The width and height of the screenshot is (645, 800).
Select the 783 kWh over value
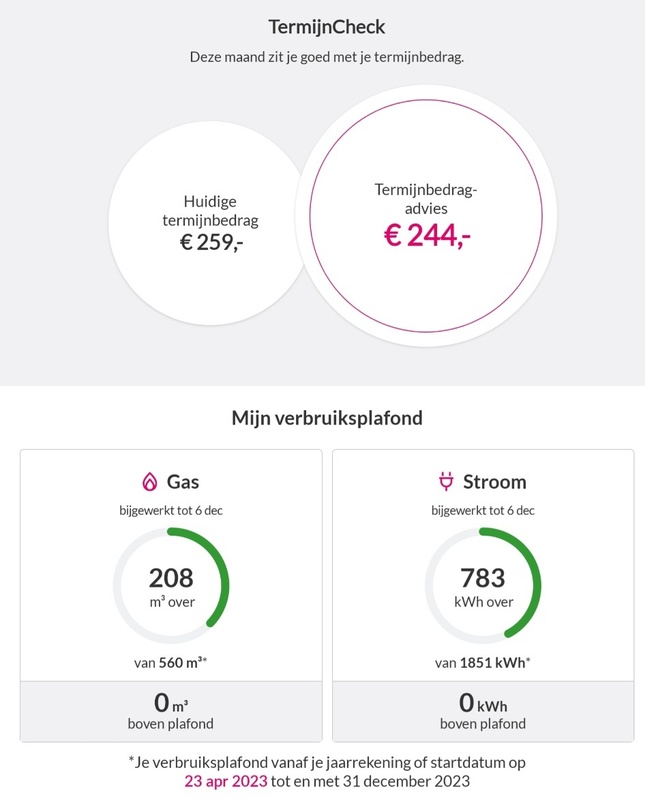click(483, 587)
